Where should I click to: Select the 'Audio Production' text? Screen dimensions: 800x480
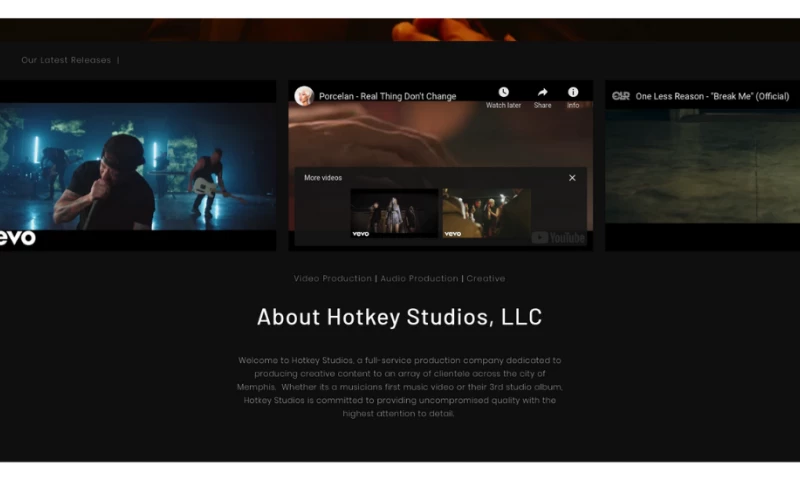419,279
